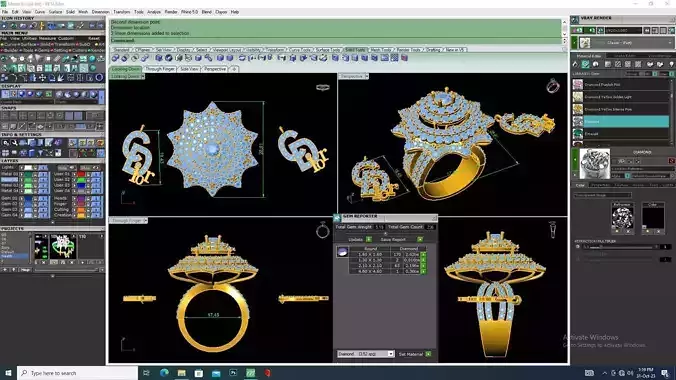Click the gem icon in Gem Reporter table

coord(342,252)
